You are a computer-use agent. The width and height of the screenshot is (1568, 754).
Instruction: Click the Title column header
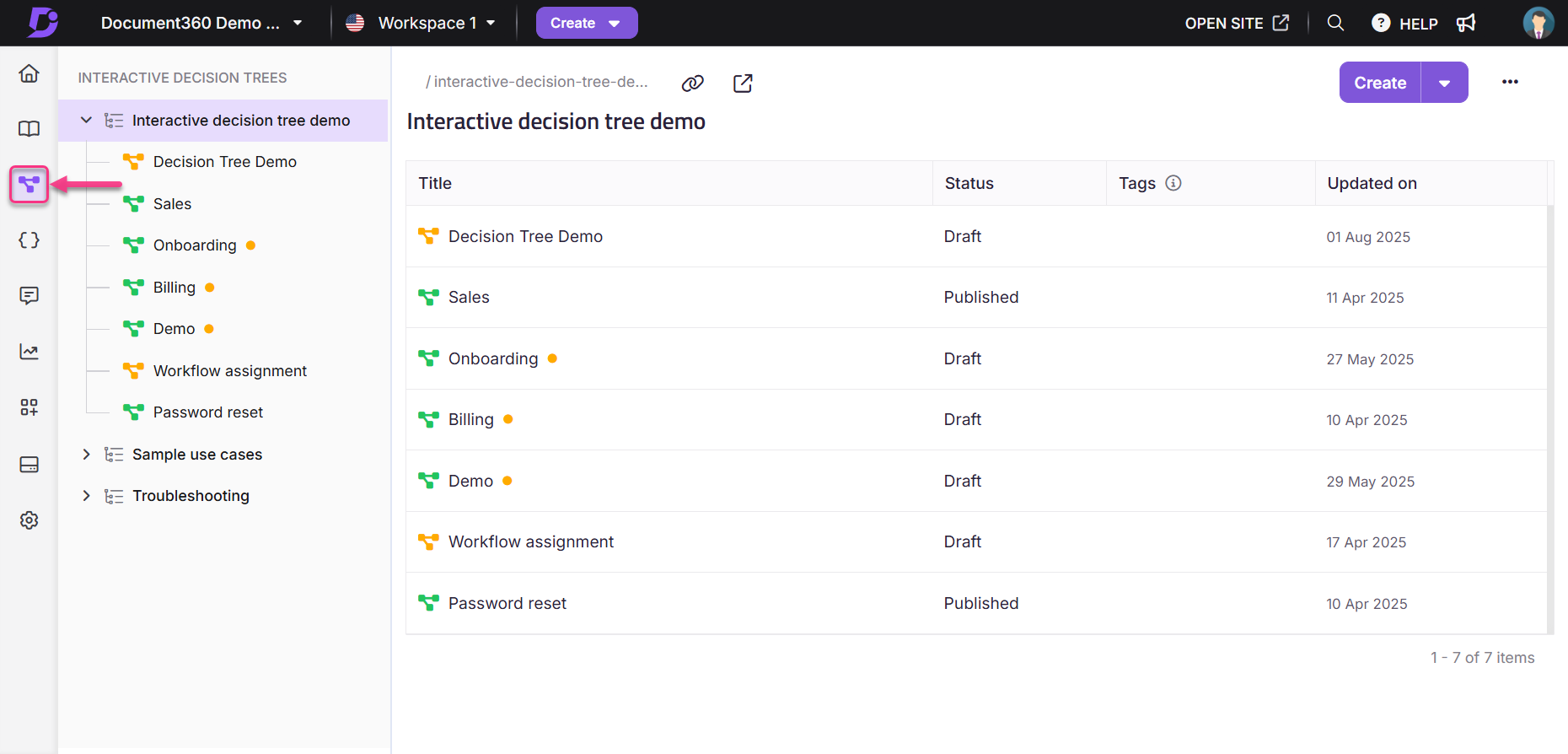435,183
